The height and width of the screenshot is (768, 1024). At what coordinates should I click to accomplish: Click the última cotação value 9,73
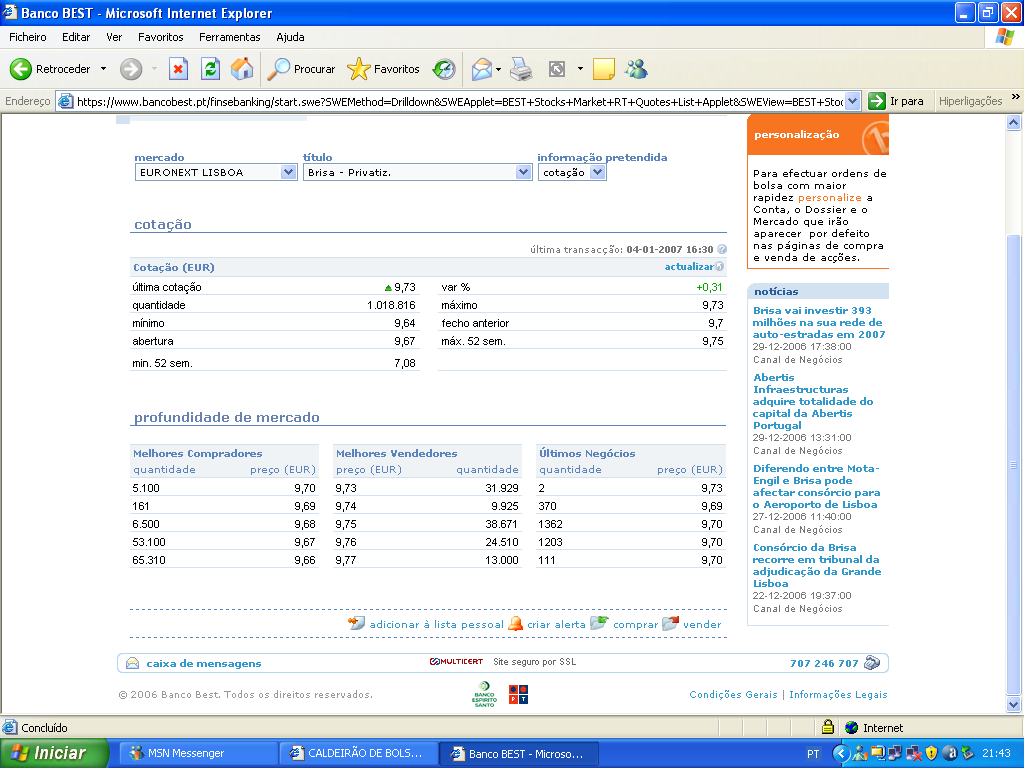point(405,287)
